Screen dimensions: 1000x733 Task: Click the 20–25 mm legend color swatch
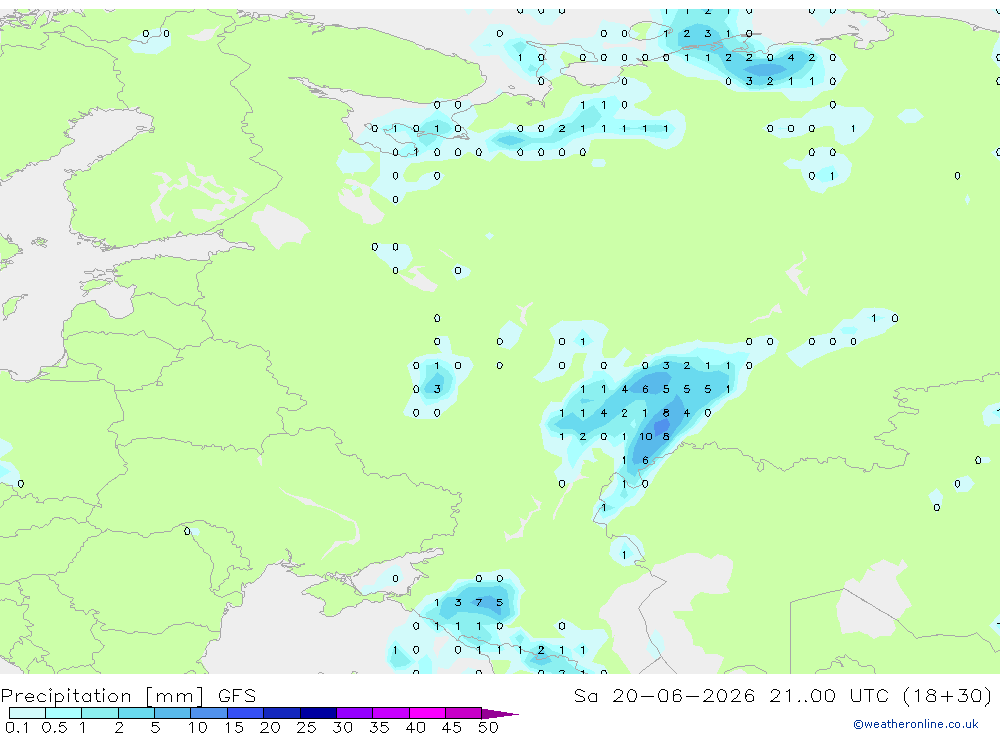(282, 713)
